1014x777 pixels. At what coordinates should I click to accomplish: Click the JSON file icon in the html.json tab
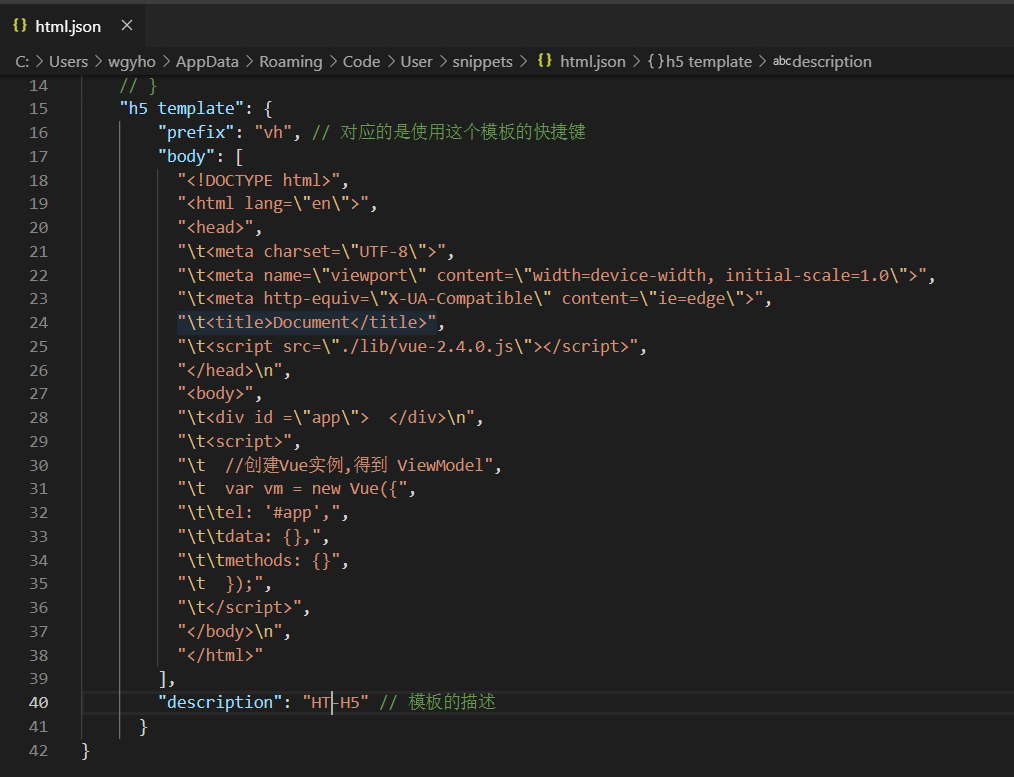pos(19,26)
